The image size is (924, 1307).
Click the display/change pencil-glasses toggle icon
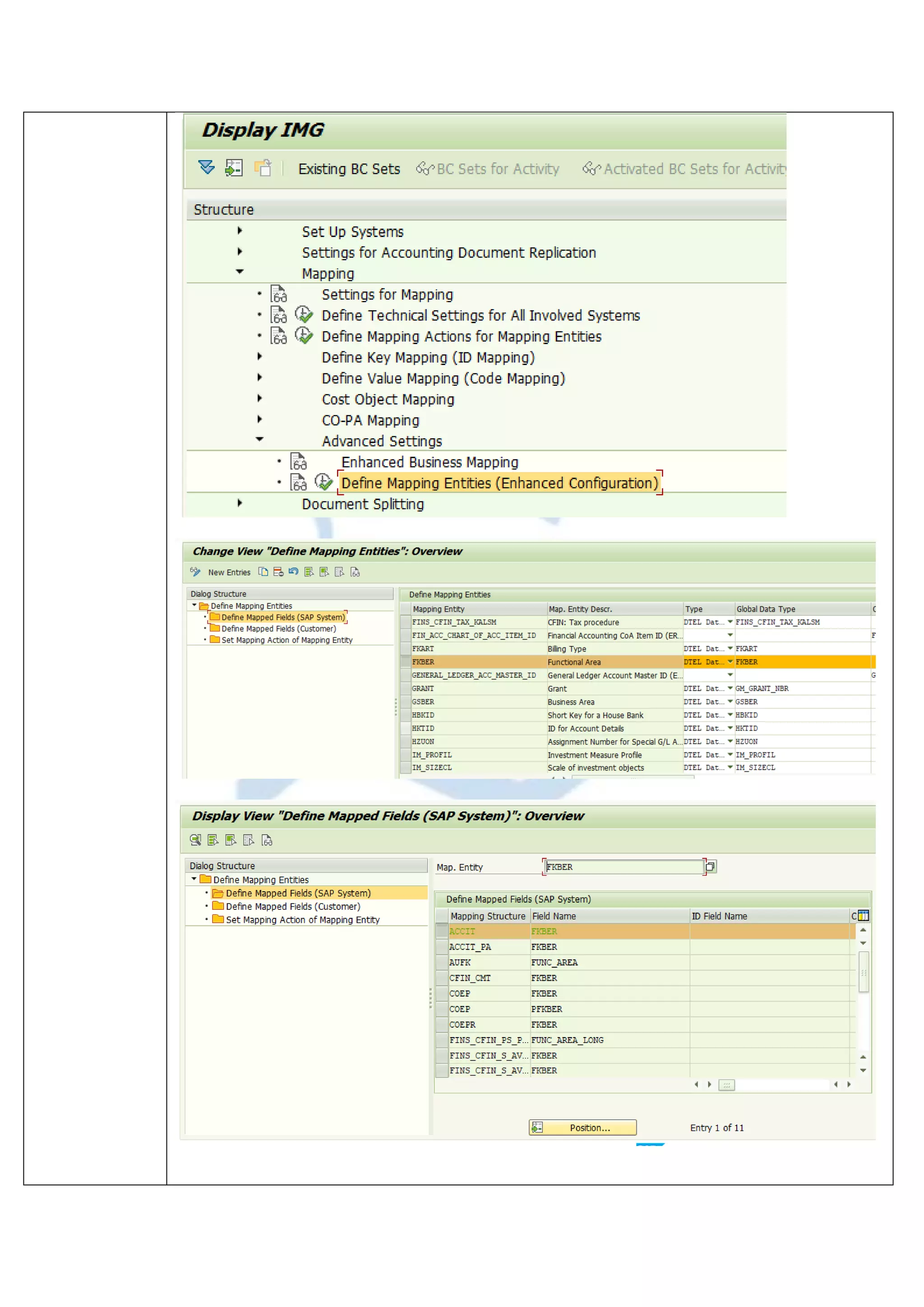pyautogui.click(x=195, y=571)
